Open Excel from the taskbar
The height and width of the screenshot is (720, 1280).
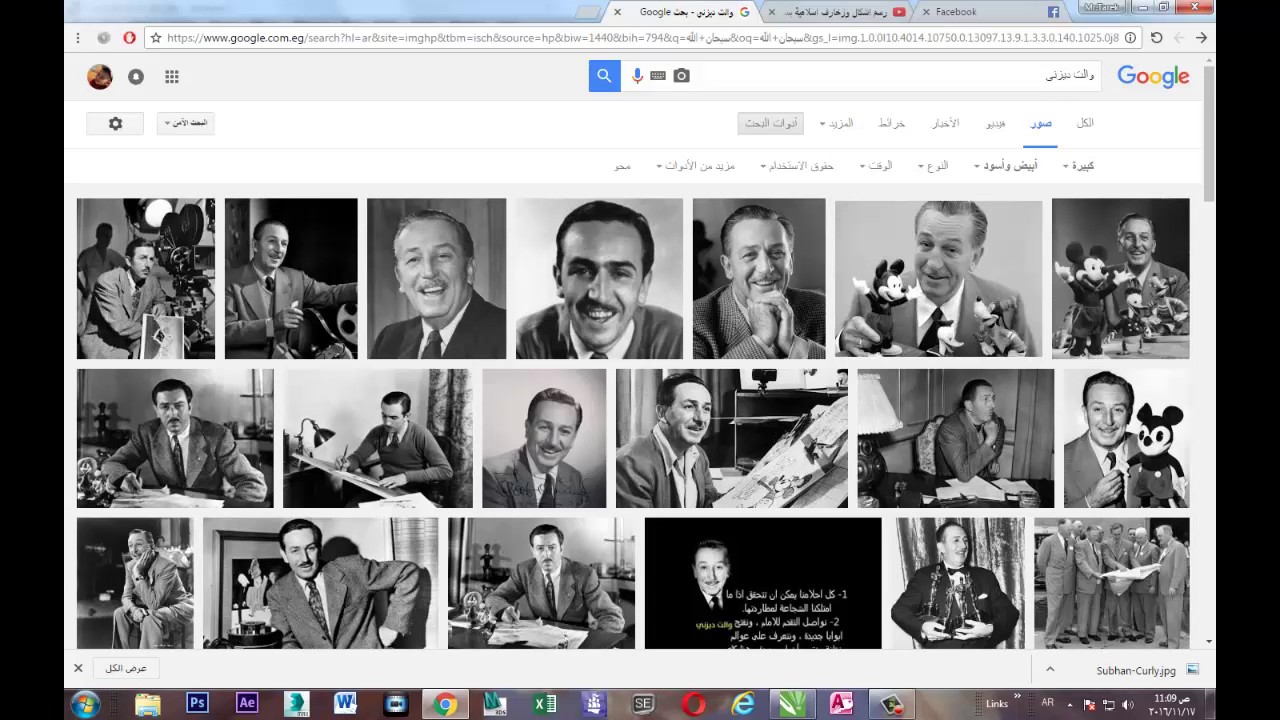pos(544,704)
